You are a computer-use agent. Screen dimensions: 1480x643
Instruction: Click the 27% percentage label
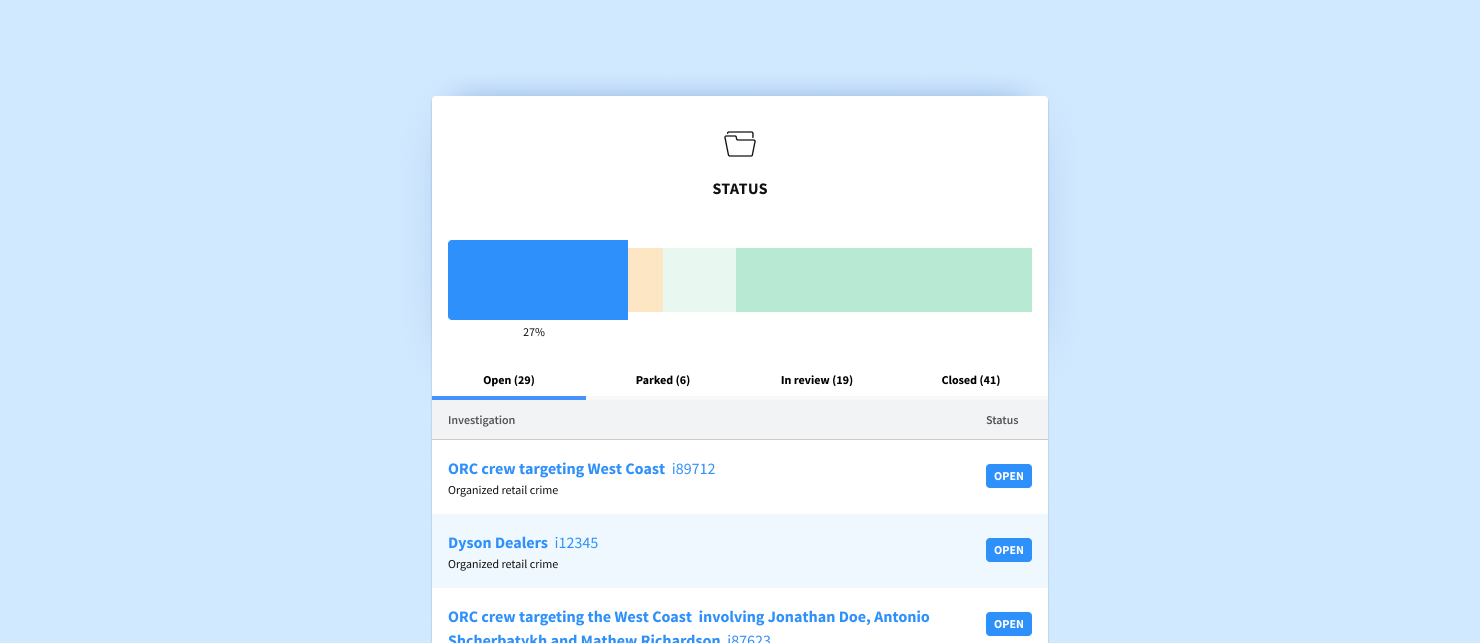(533, 332)
